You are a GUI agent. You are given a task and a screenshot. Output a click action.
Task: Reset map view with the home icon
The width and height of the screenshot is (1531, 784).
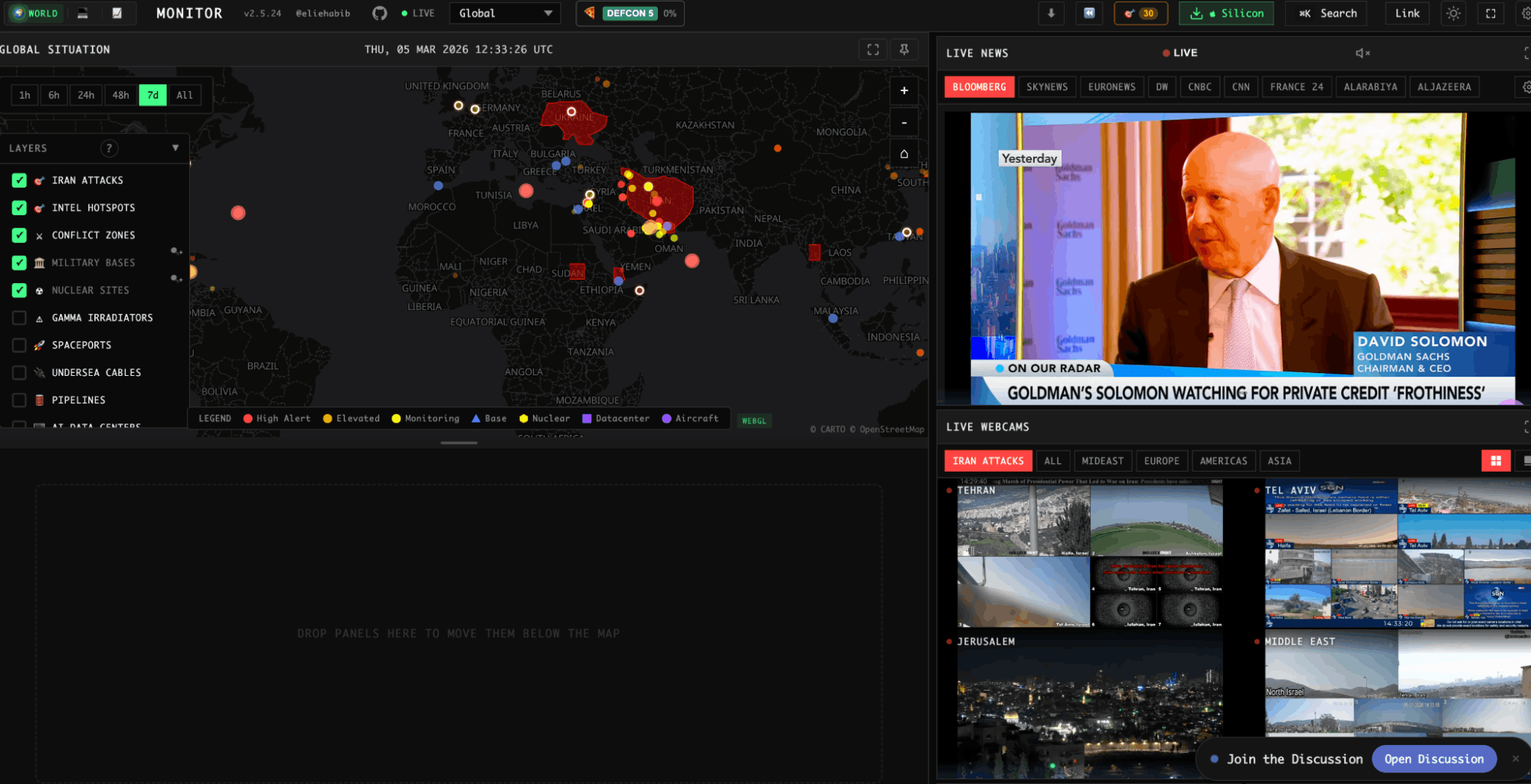click(x=904, y=154)
